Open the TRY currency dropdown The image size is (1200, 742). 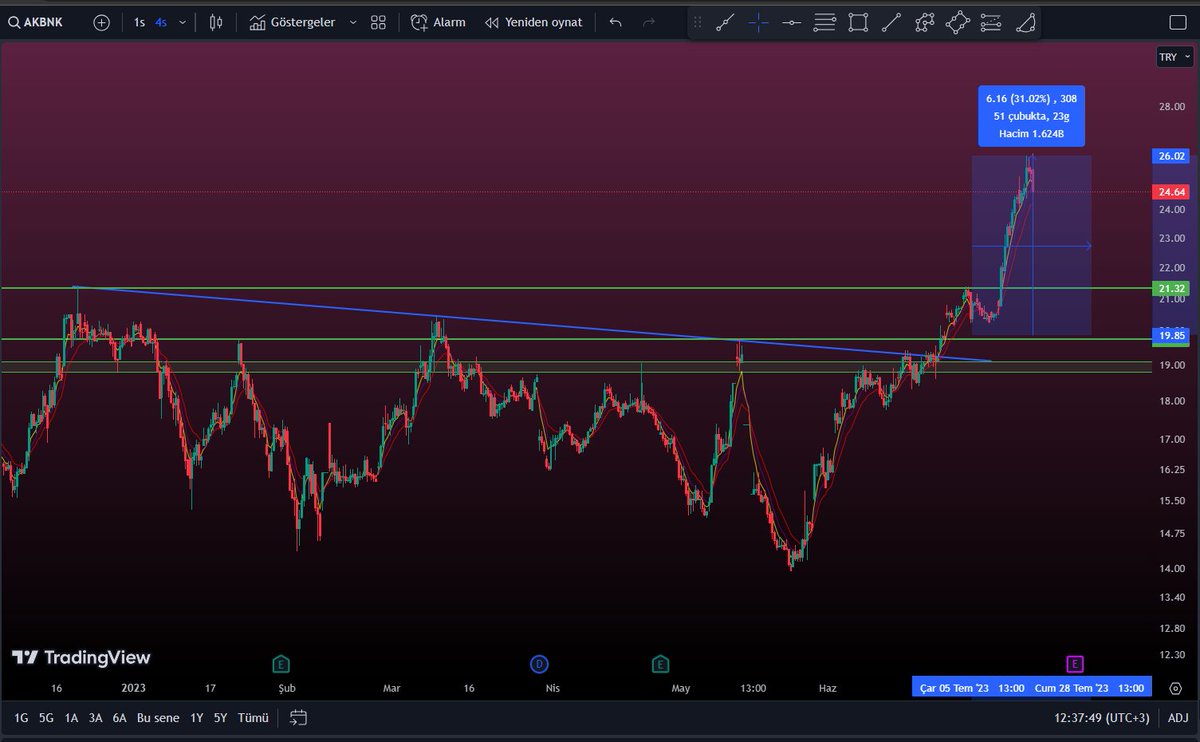(1174, 57)
